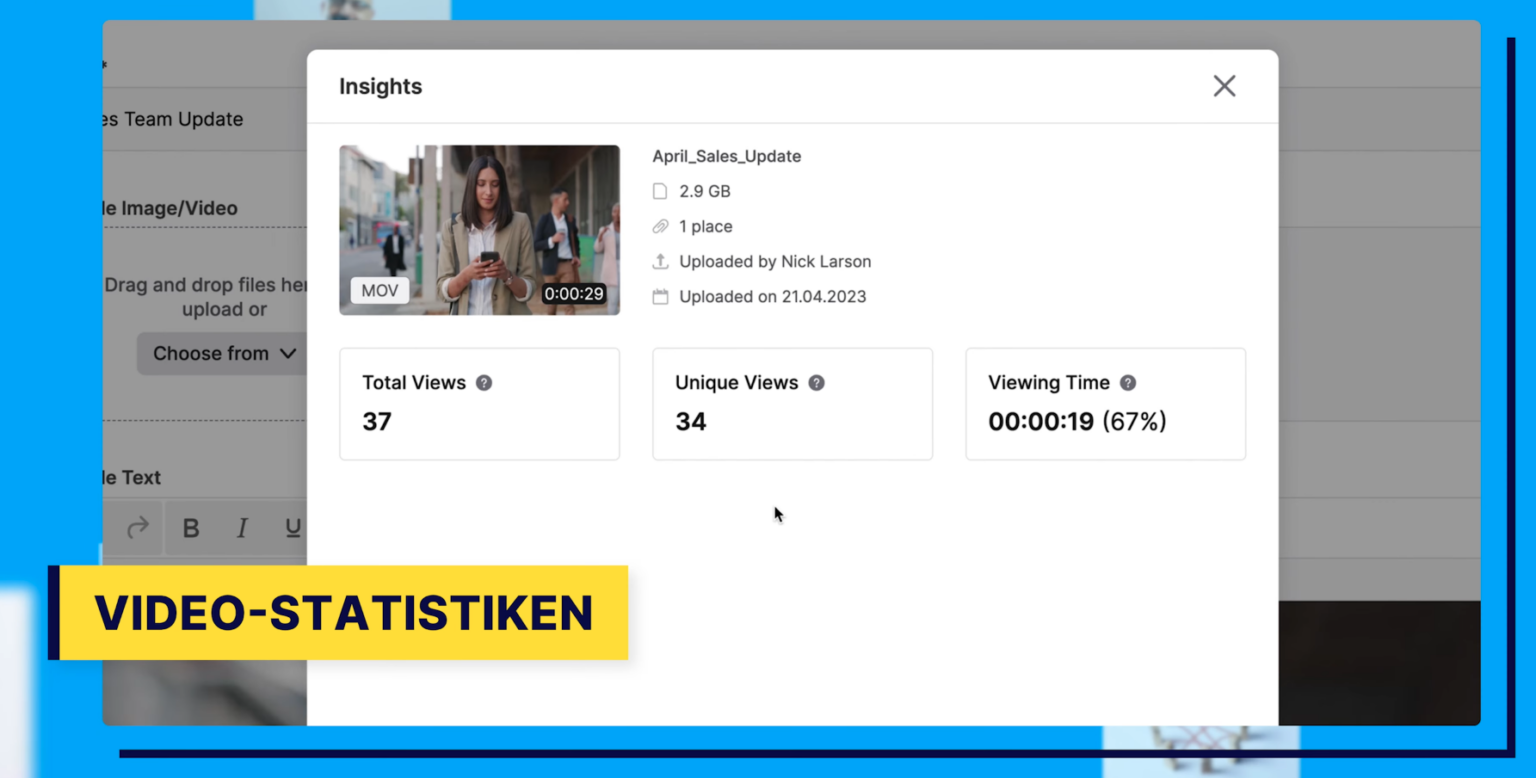Click the file size icon beside 2.9 GB
The width and height of the screenshot is (1536, 778).
(661, 191)
